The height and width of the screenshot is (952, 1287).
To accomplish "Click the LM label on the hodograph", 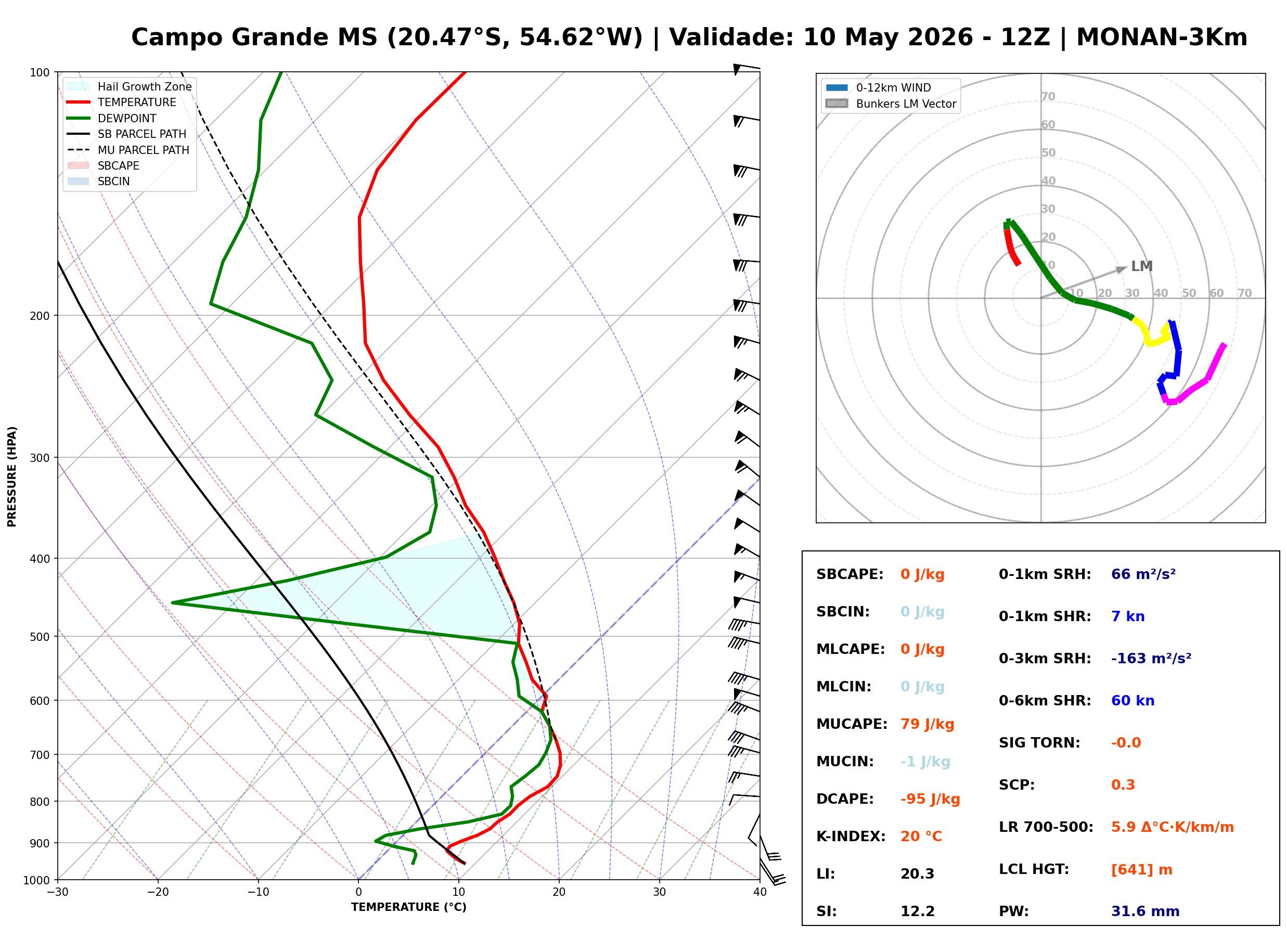I will [1142, 266].
